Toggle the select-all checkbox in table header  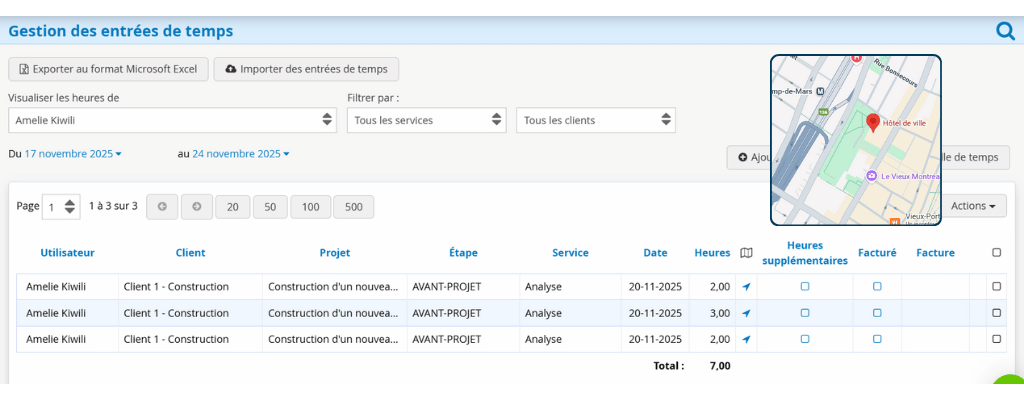(997, 252)
